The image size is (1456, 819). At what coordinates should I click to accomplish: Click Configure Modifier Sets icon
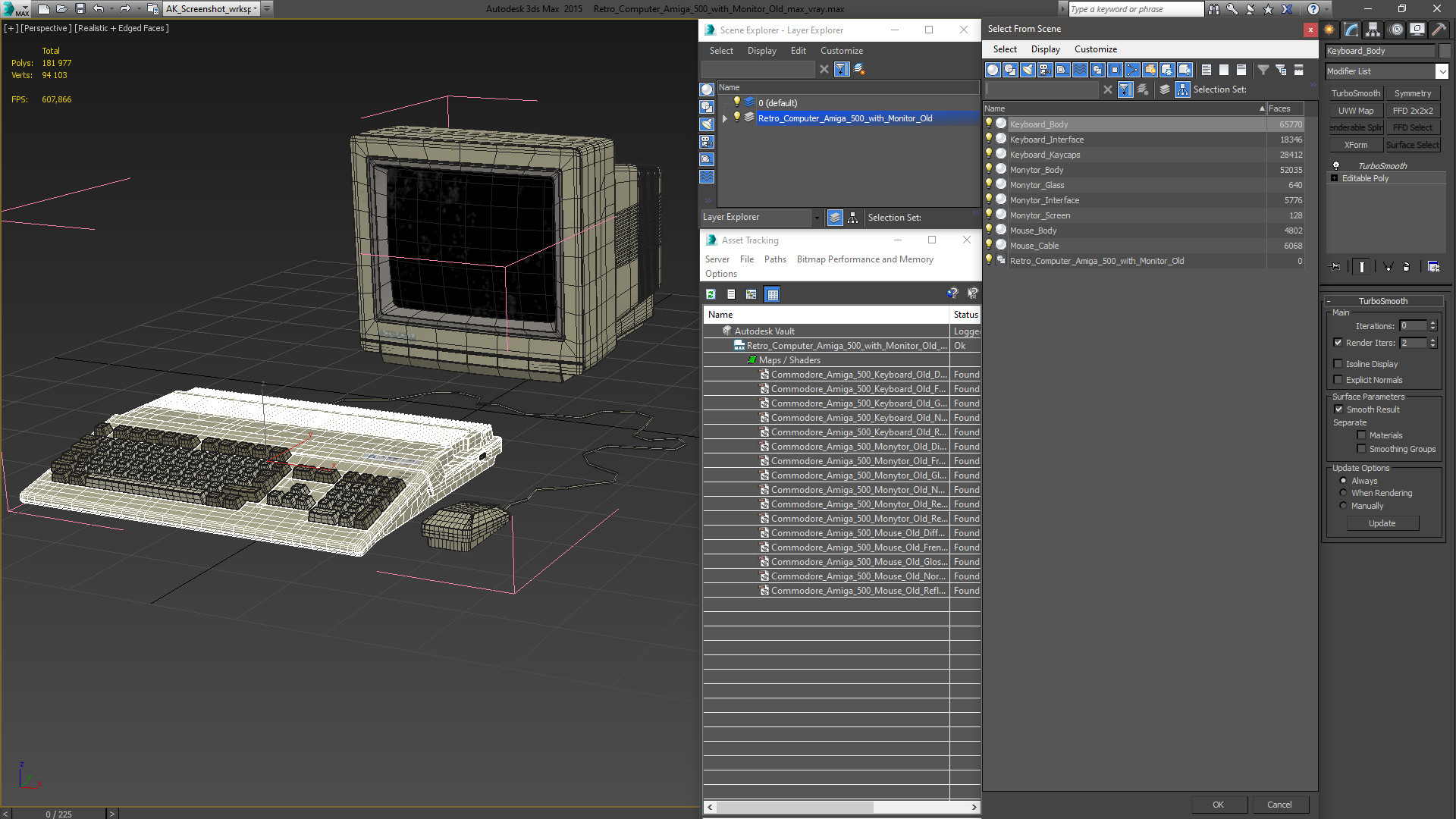(1433, 267)
